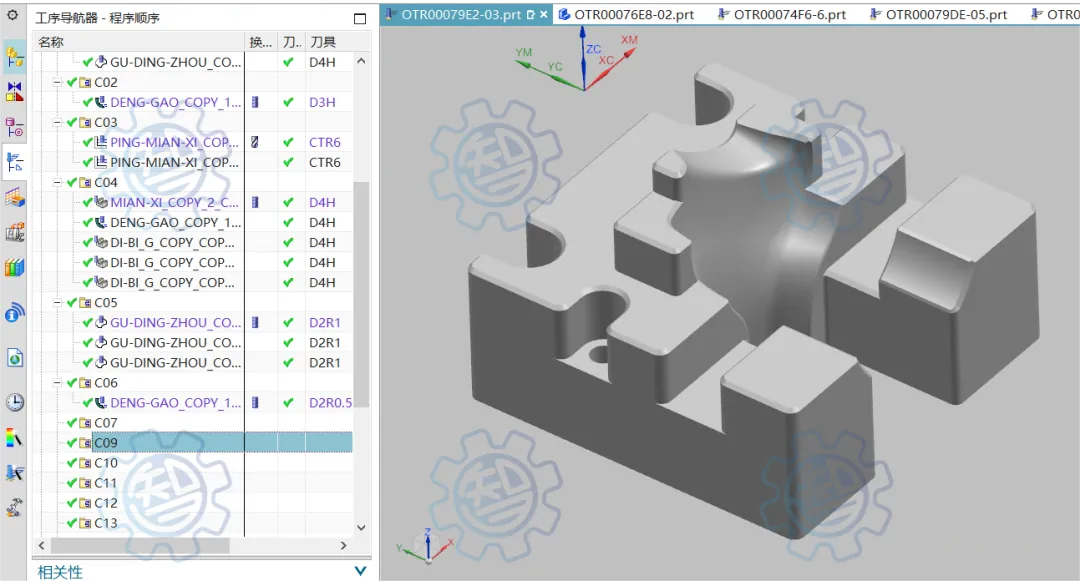Select the C02 folder name
The width and height of the screenshot is (1080, 581).
(x=105, y=82)
